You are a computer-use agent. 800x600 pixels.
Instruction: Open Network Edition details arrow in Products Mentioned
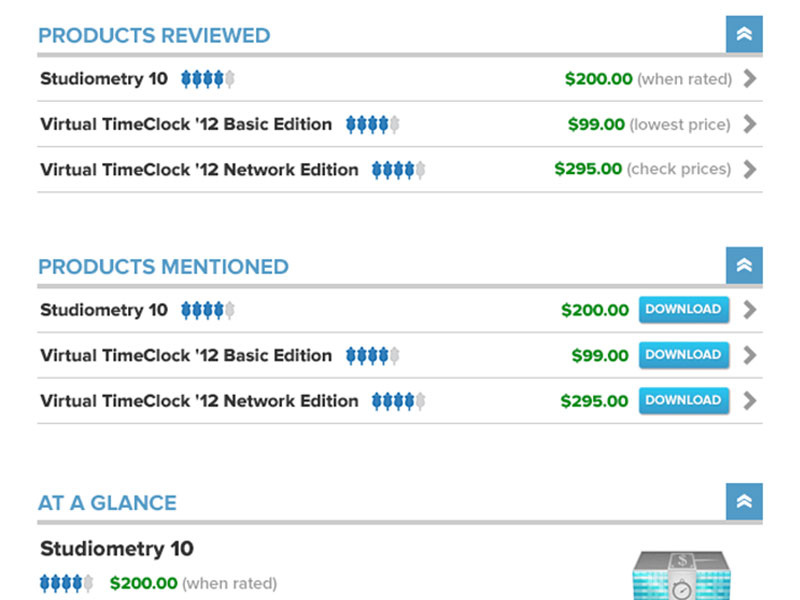(x=750, y=400)
